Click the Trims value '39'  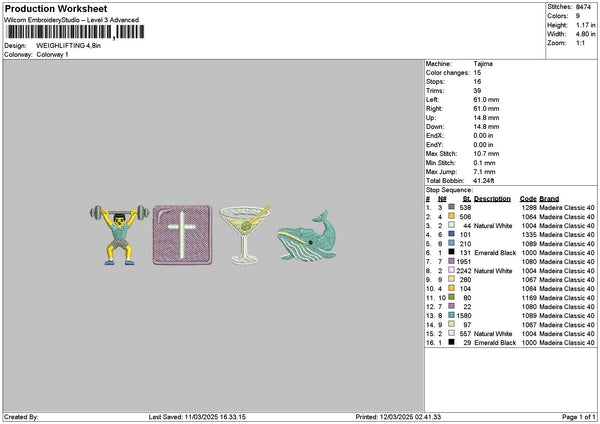(477, 91)
